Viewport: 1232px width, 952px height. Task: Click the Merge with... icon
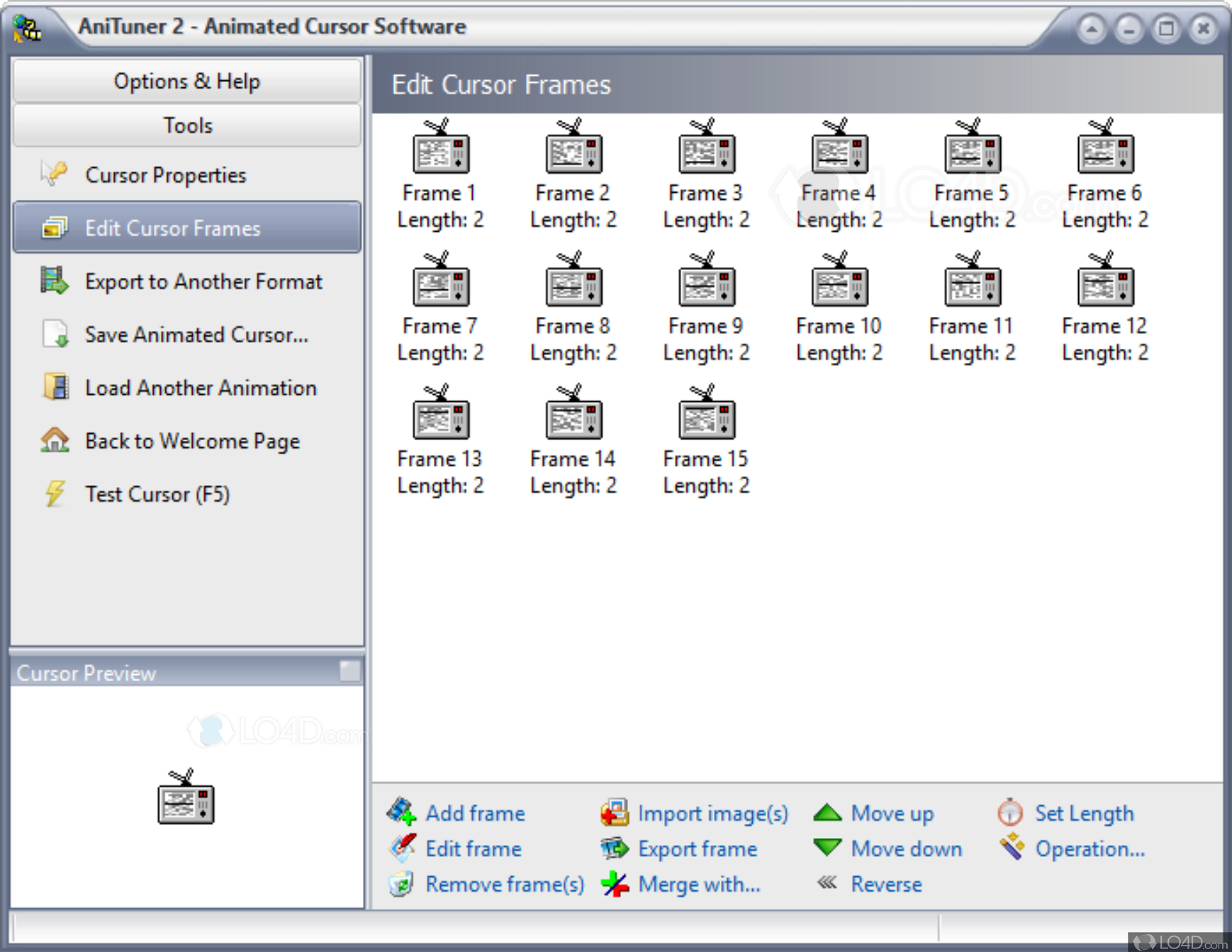click(615, 884)
